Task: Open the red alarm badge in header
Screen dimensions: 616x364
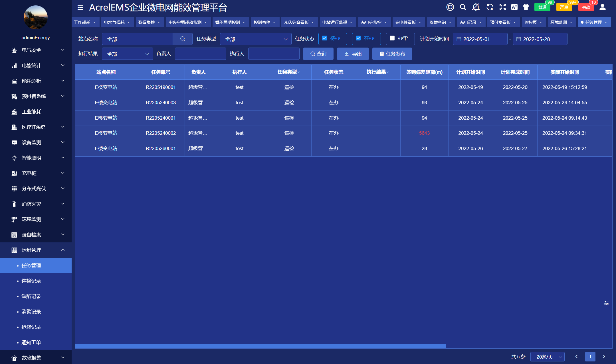Action: pos(586,7)
